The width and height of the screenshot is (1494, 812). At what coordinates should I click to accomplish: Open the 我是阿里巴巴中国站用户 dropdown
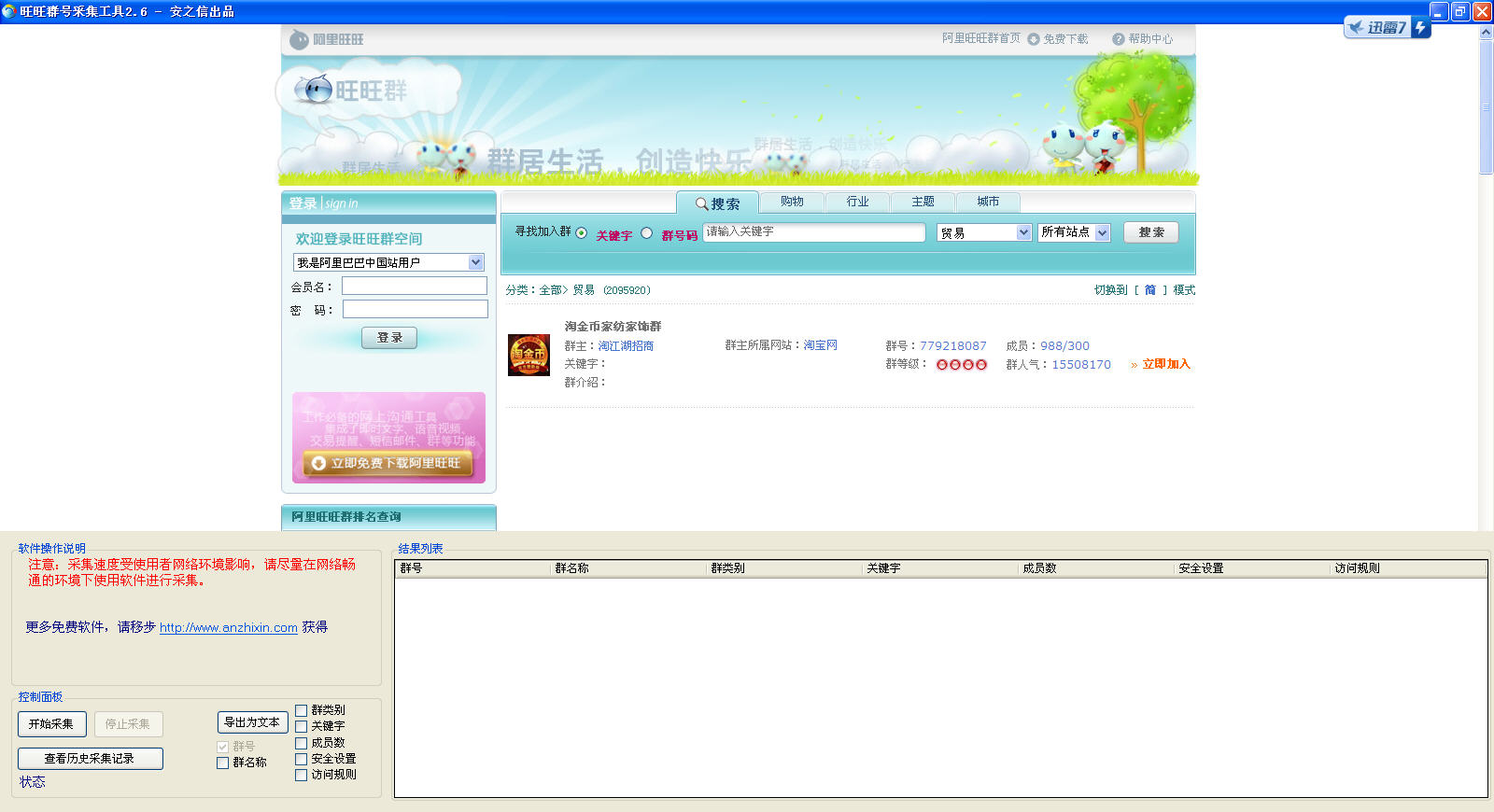(388, 262)
